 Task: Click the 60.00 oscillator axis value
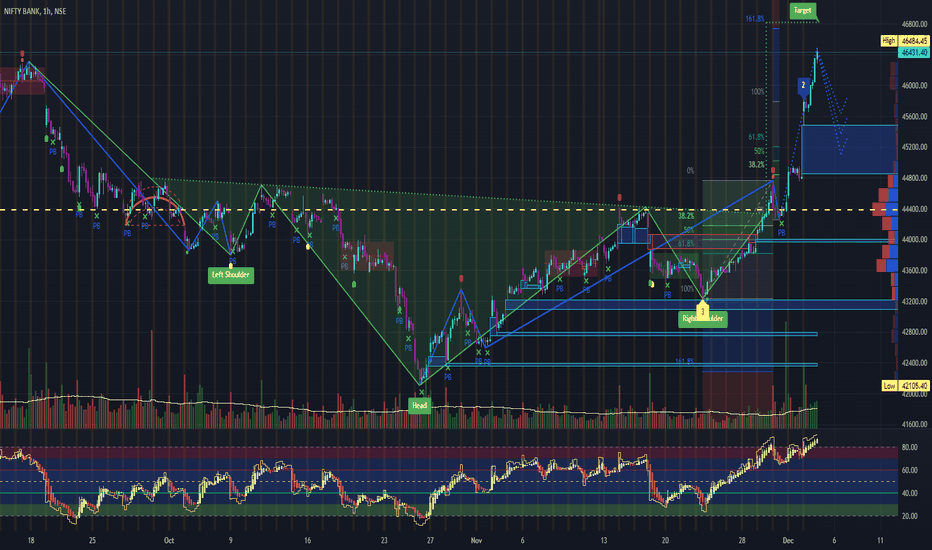pyautogui.click(x=909, y=470)
